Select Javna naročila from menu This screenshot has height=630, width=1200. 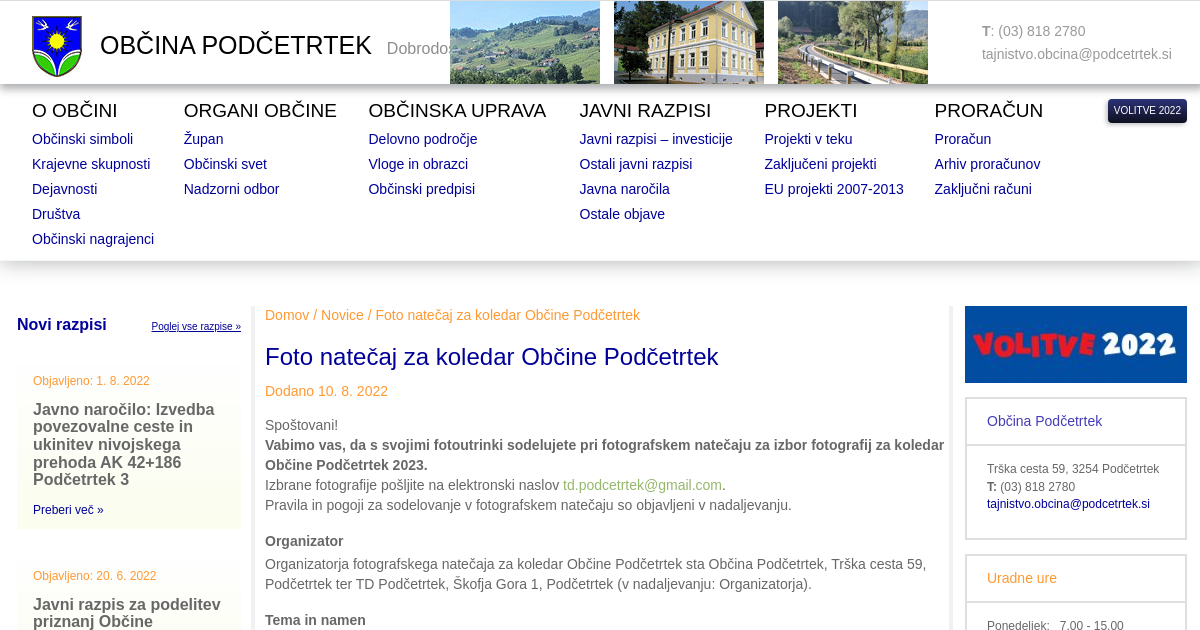[x=624, y=189]
